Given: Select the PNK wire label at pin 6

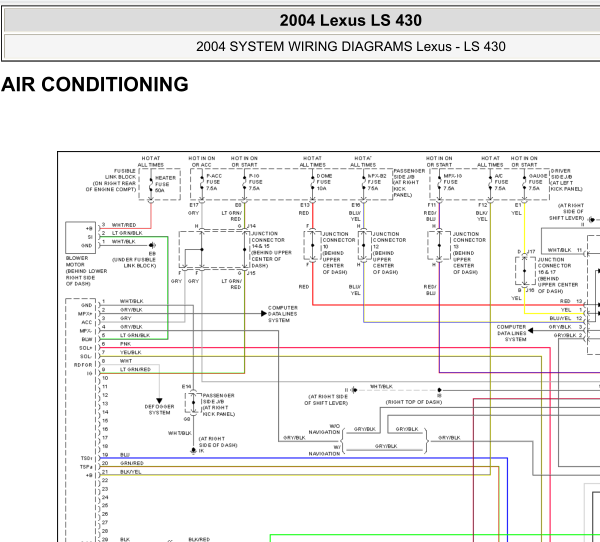Looking at the screenshot, I should pyautogui.click(x=126, y=344).
